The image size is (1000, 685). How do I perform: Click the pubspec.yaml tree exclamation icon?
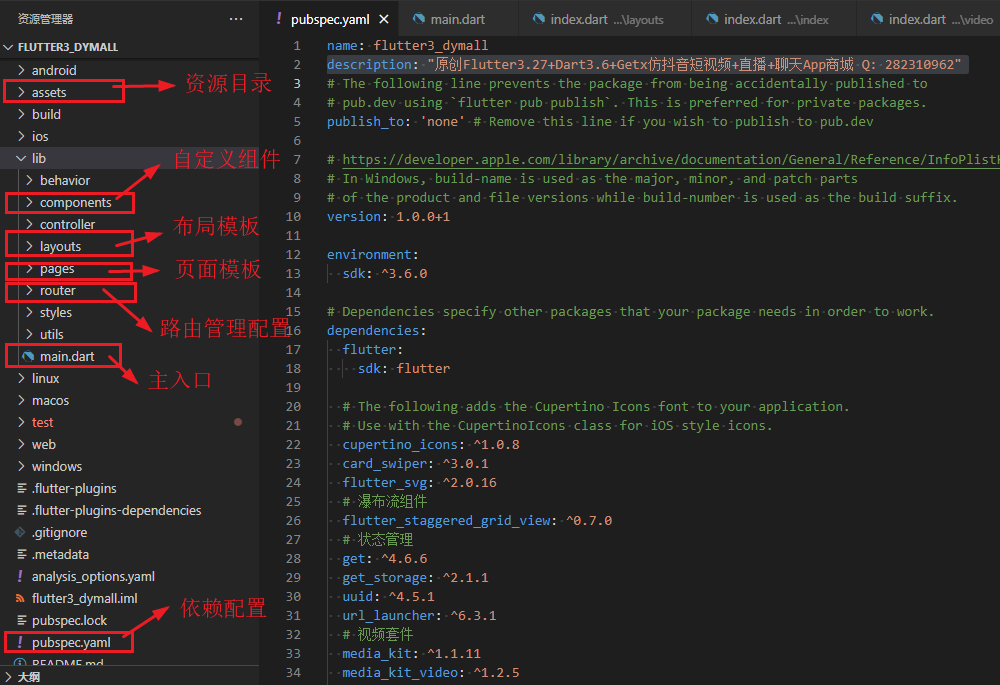coord(20,642)
